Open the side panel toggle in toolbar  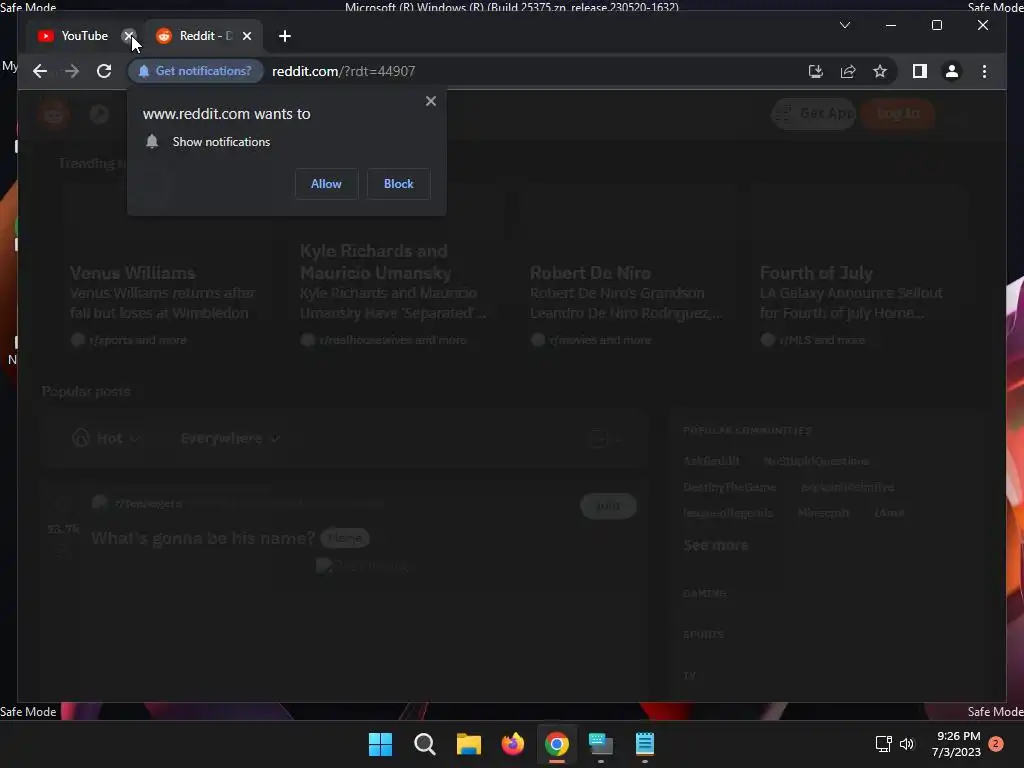pos(920,71)
